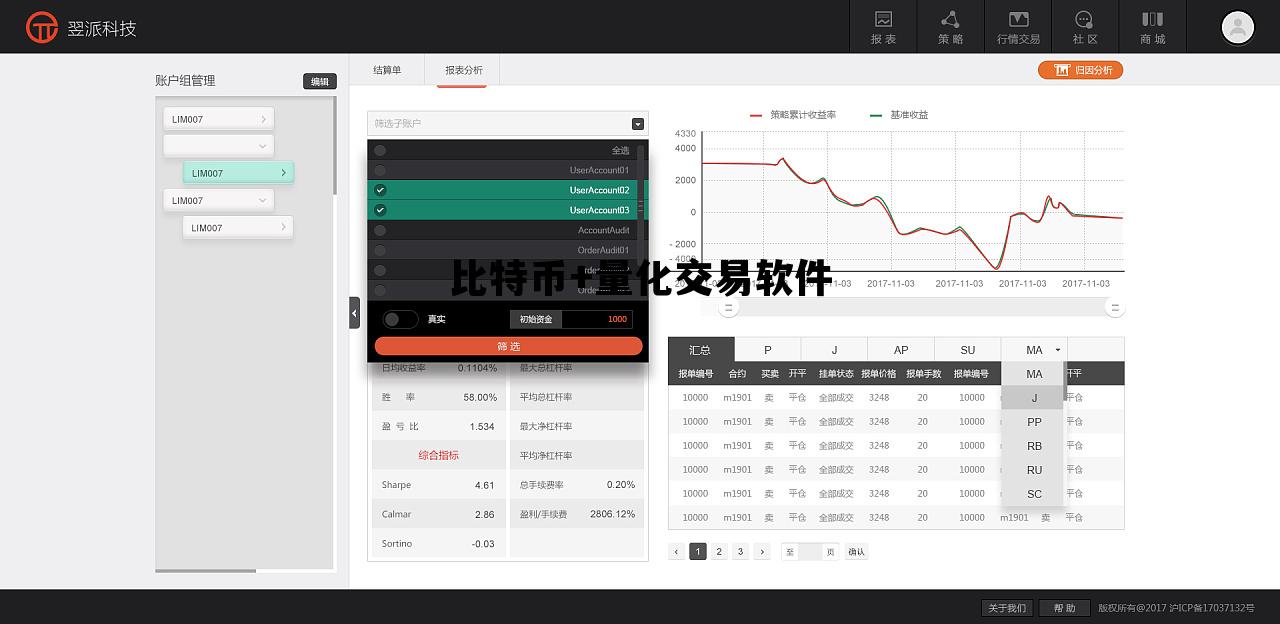Collapse the left sidebar panel arrow
Viewport: 1280px width, 624px height.
pos(354,313)
